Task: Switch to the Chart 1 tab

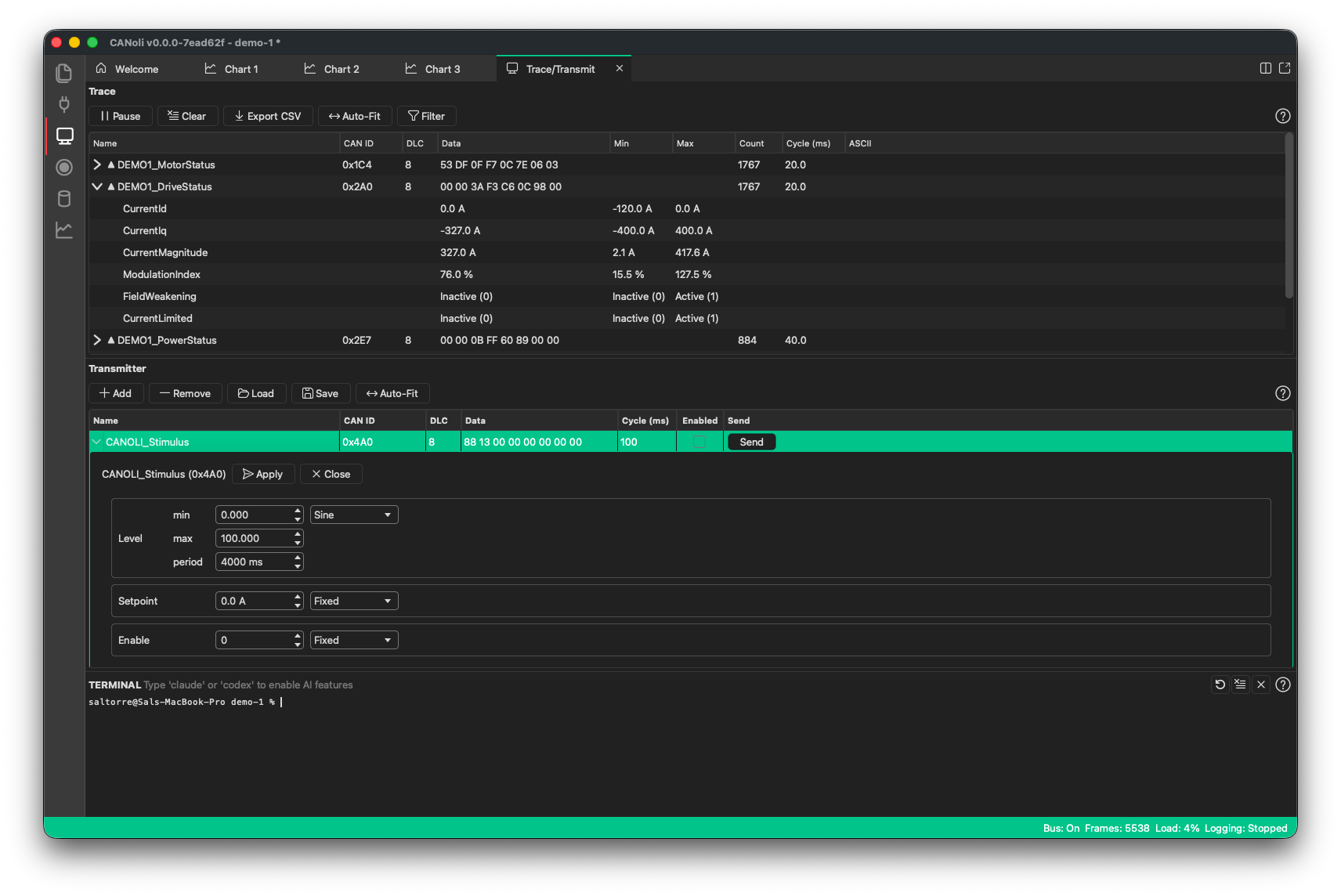Action: (x=231, y=69)
